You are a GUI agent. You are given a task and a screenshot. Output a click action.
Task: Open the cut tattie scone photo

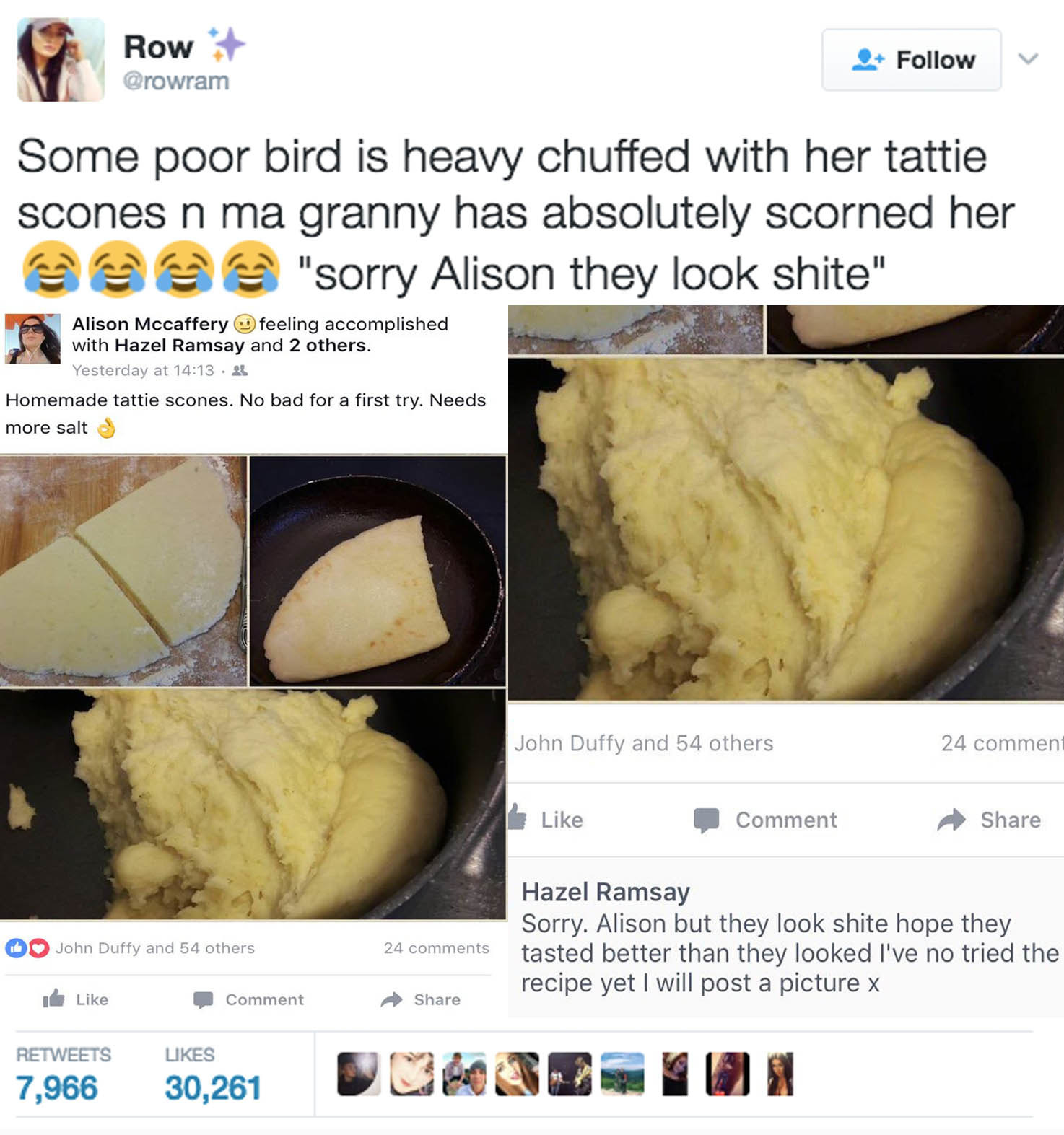[x=123, y=571]
